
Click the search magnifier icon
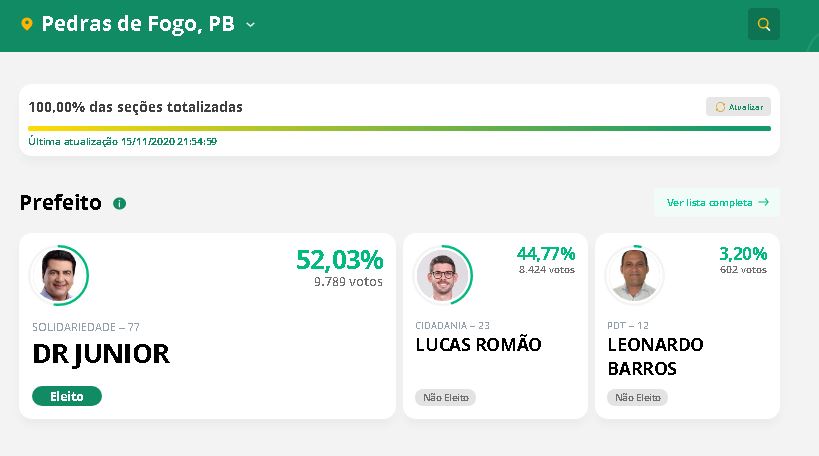pyautogui.click(x=764, y=24)
